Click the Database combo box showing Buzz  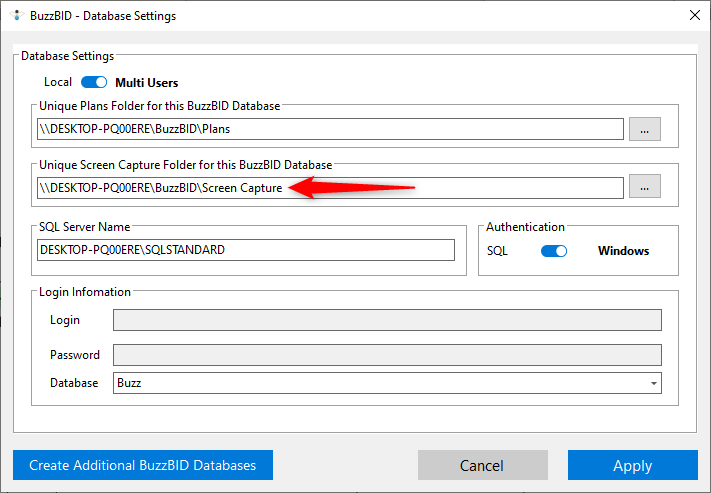click(380, 383)
